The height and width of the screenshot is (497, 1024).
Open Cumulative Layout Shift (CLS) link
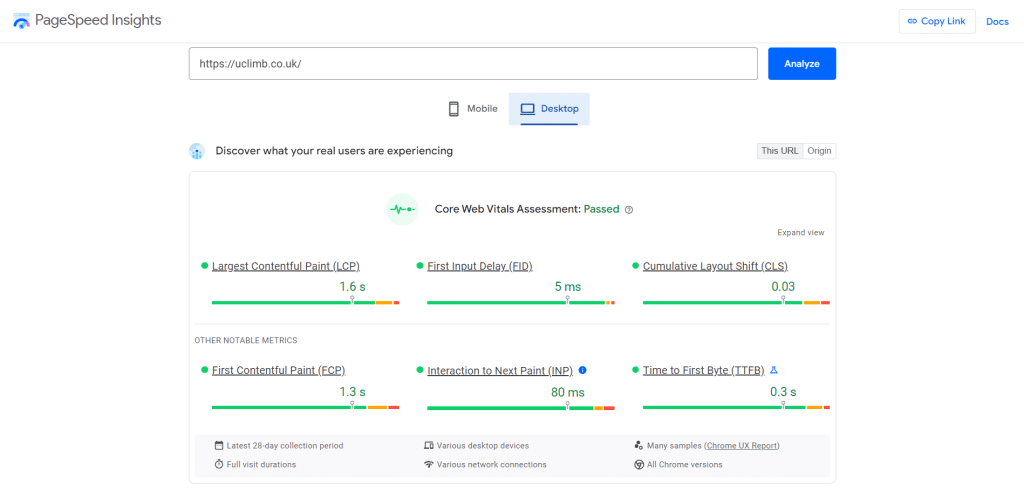pyautogui.click(x=716, y=266)
